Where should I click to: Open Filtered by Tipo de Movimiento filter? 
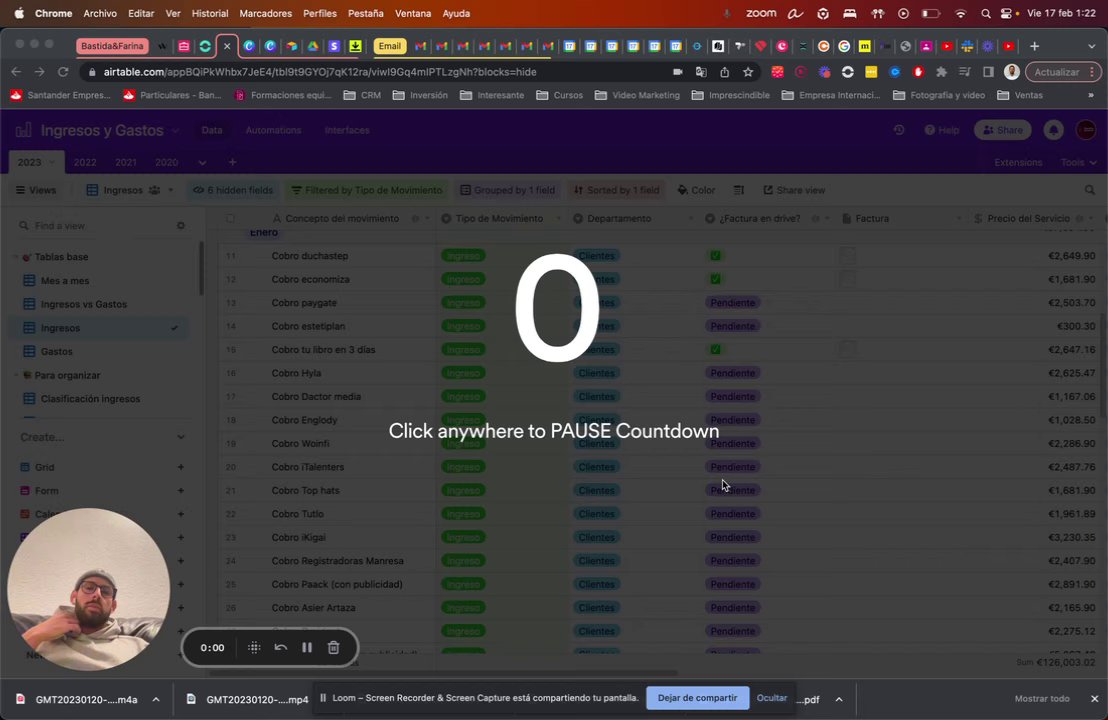(x=367, y=190)
